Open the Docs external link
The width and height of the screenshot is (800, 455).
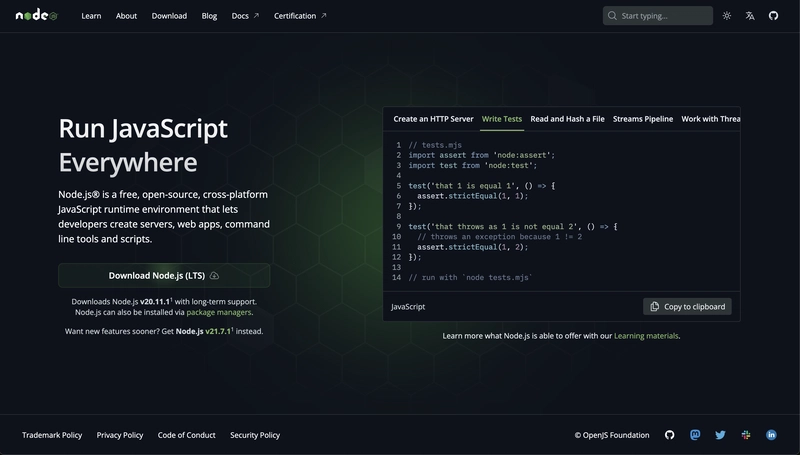tap(245, 16)
